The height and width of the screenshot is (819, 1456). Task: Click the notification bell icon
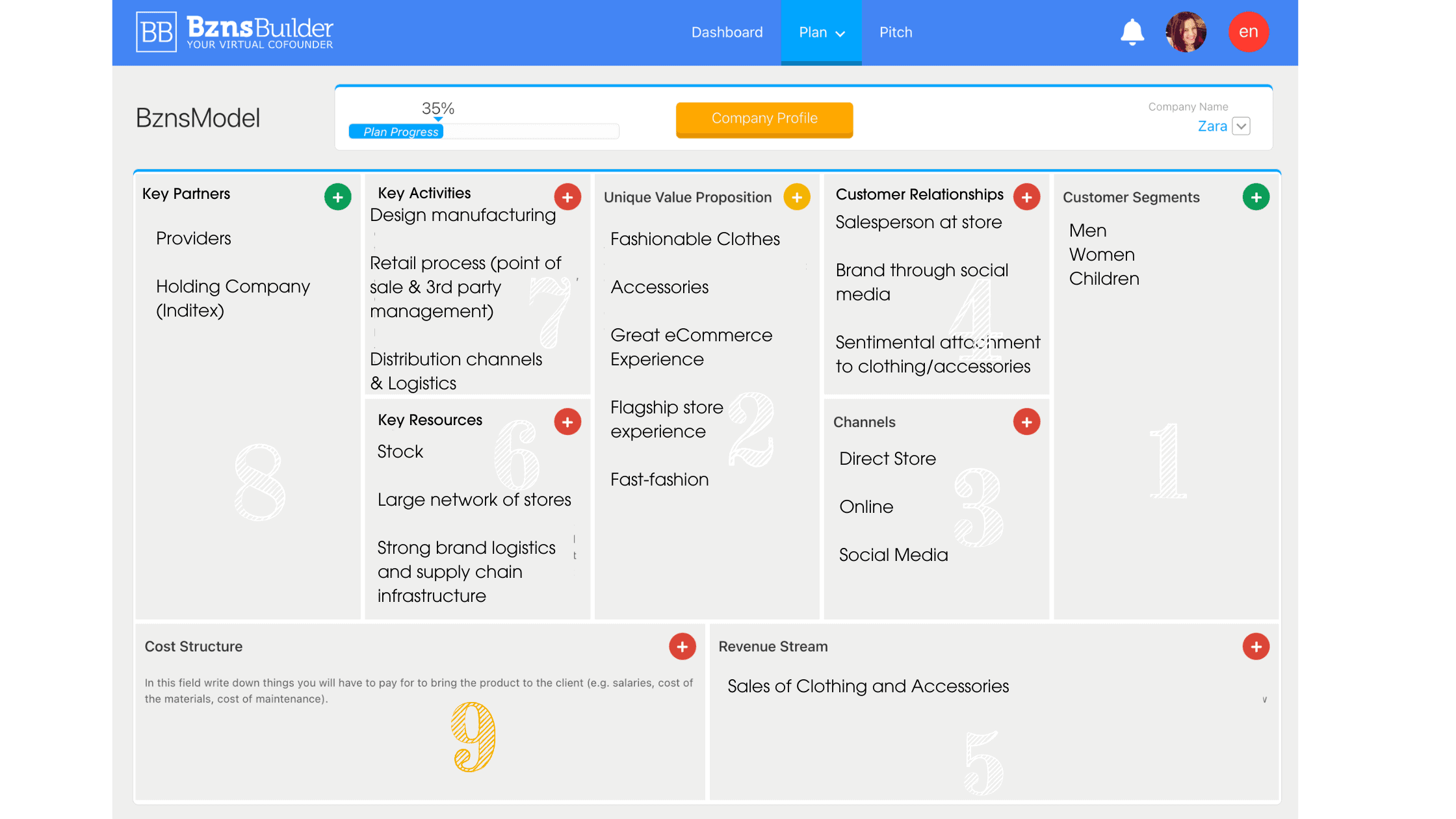[1132, 32]
